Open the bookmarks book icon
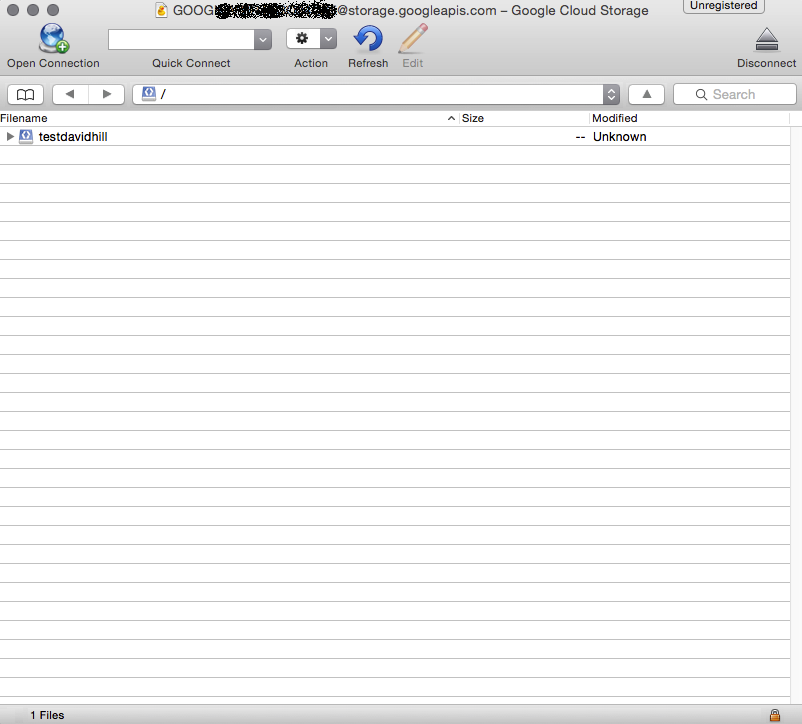Viewport: 802px width, 724px height. [x=26, y=95]
